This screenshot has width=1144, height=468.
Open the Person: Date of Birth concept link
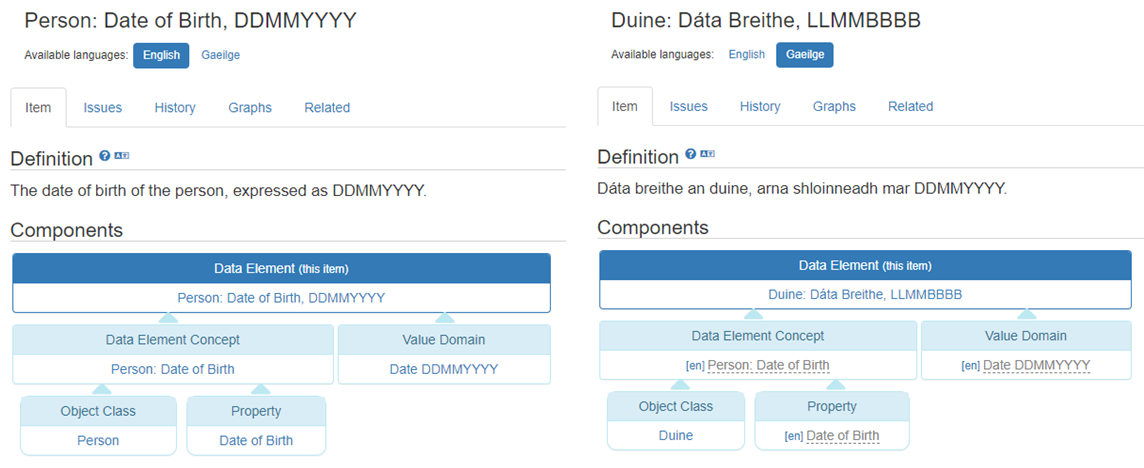point(173,369)
